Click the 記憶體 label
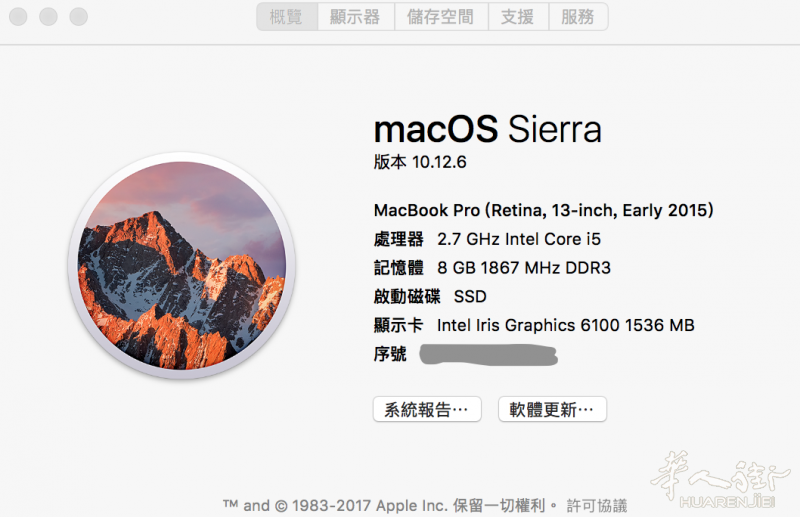The image size is (800, 517). point(398,267)
